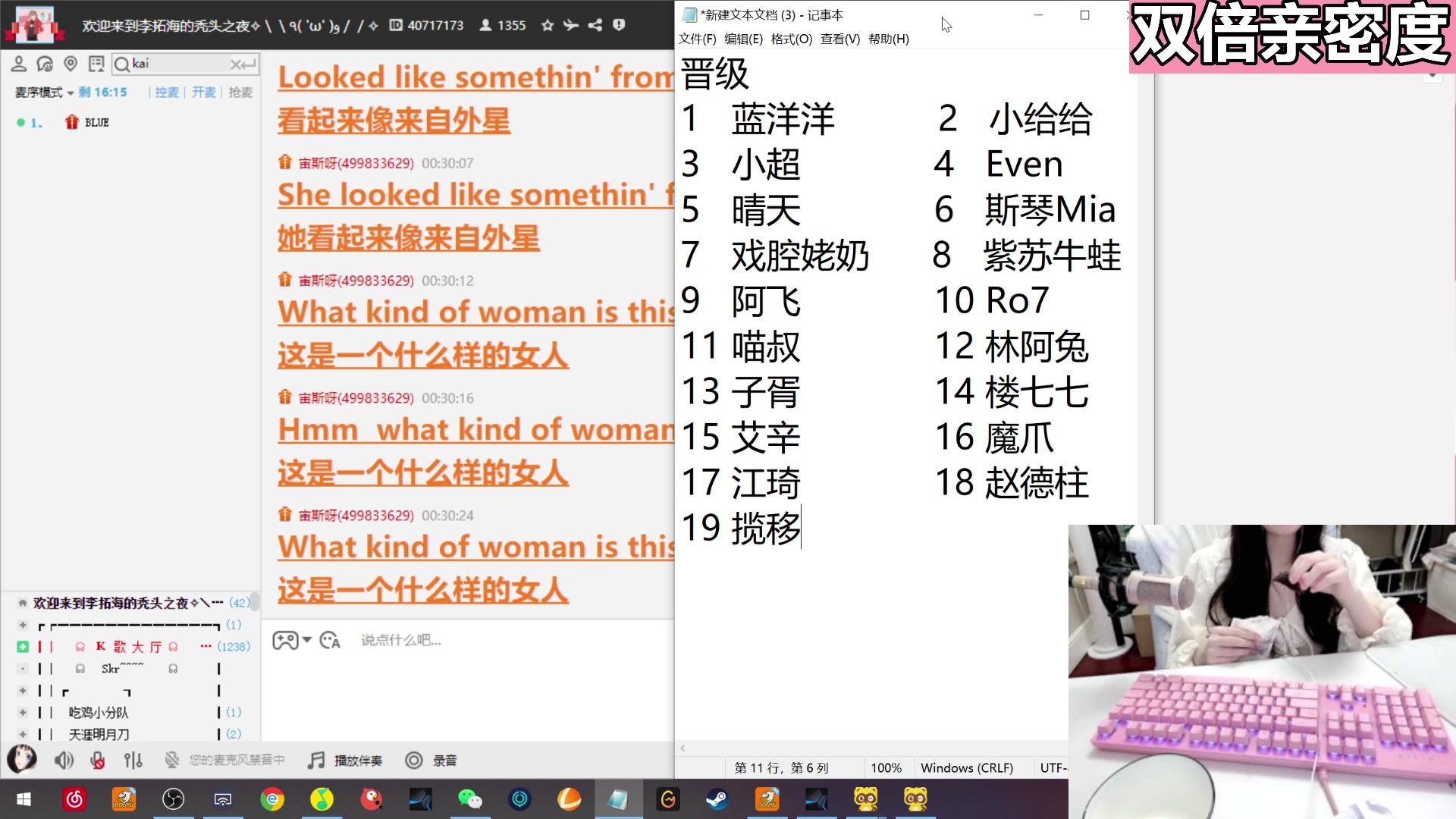1456x819 pixels.
Task: Open the emoji picker beside the chat input
Action: 328,641
